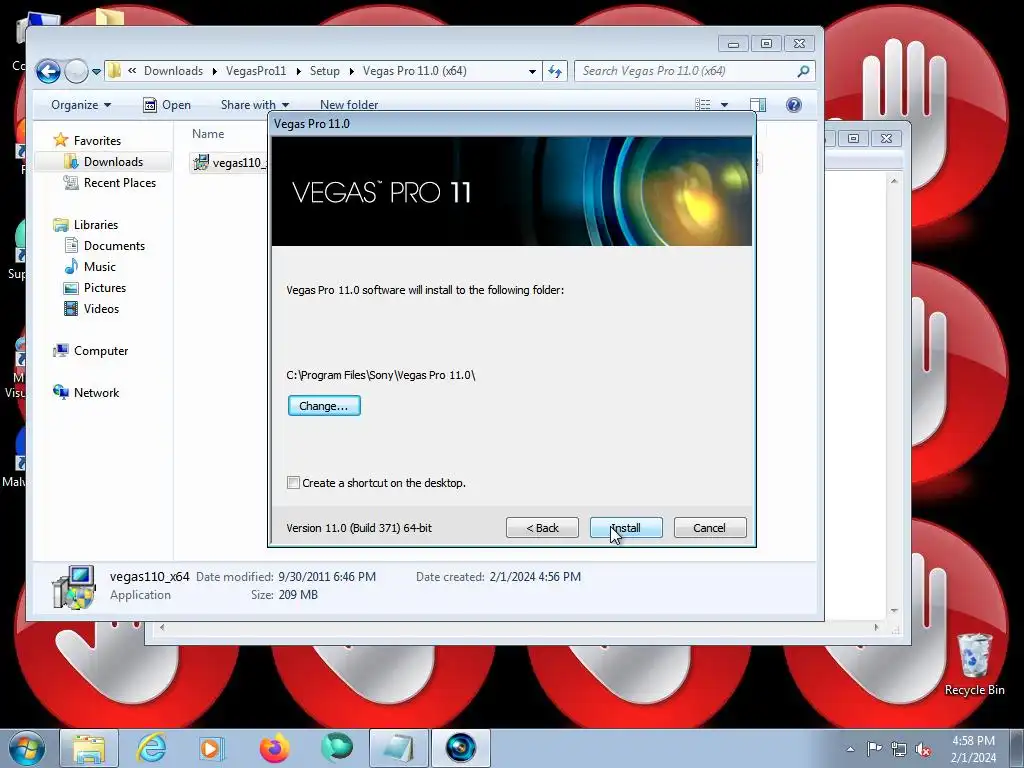Open Windows Explorer from taskbar
Image resolution: width=1024 pixels, height=768 pixels.
(x=89, y=748)
